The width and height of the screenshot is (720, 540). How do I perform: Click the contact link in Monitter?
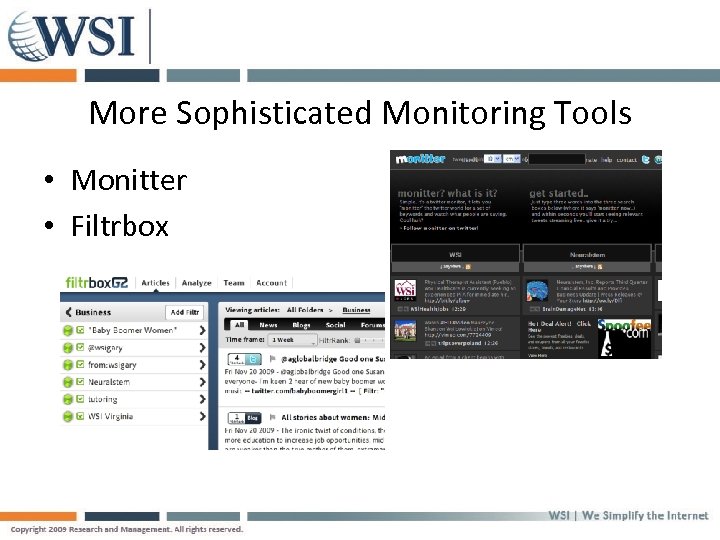tap(626, 160)
